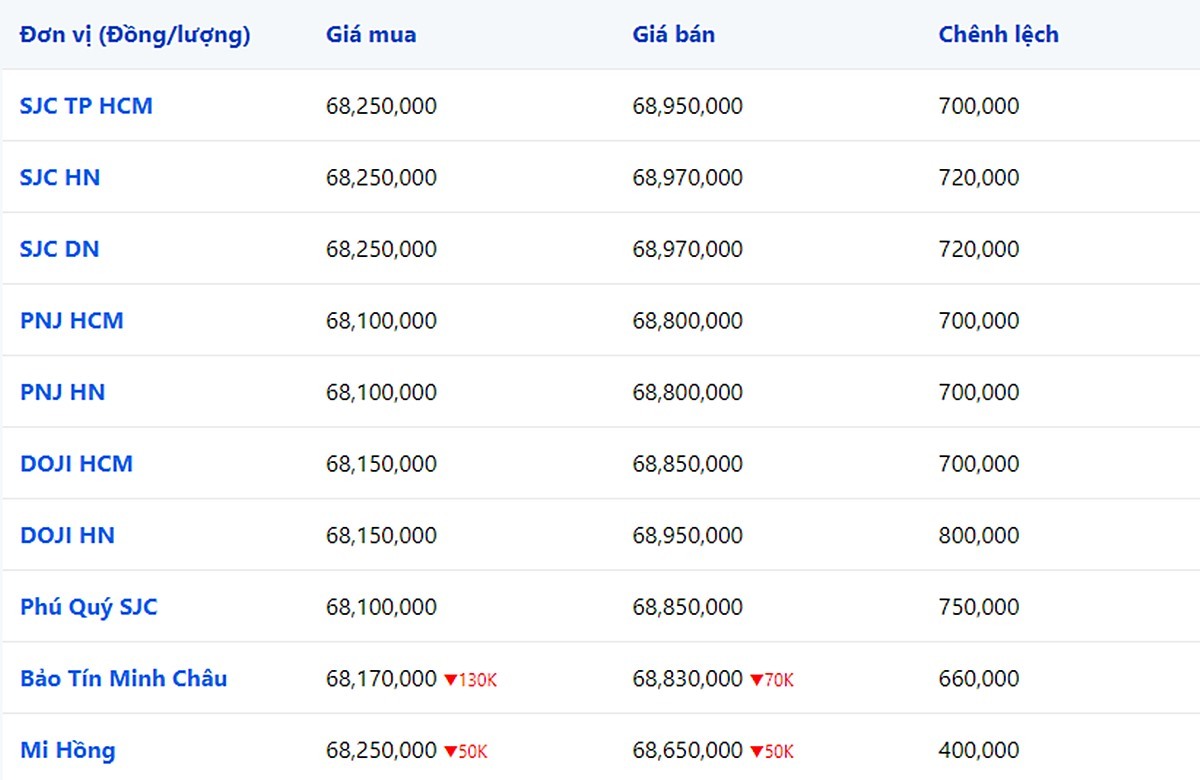Click the Giá mua column header
The height and width of the screenshot is (780, 1200).
pyautogui.click(x=371, y=34)
